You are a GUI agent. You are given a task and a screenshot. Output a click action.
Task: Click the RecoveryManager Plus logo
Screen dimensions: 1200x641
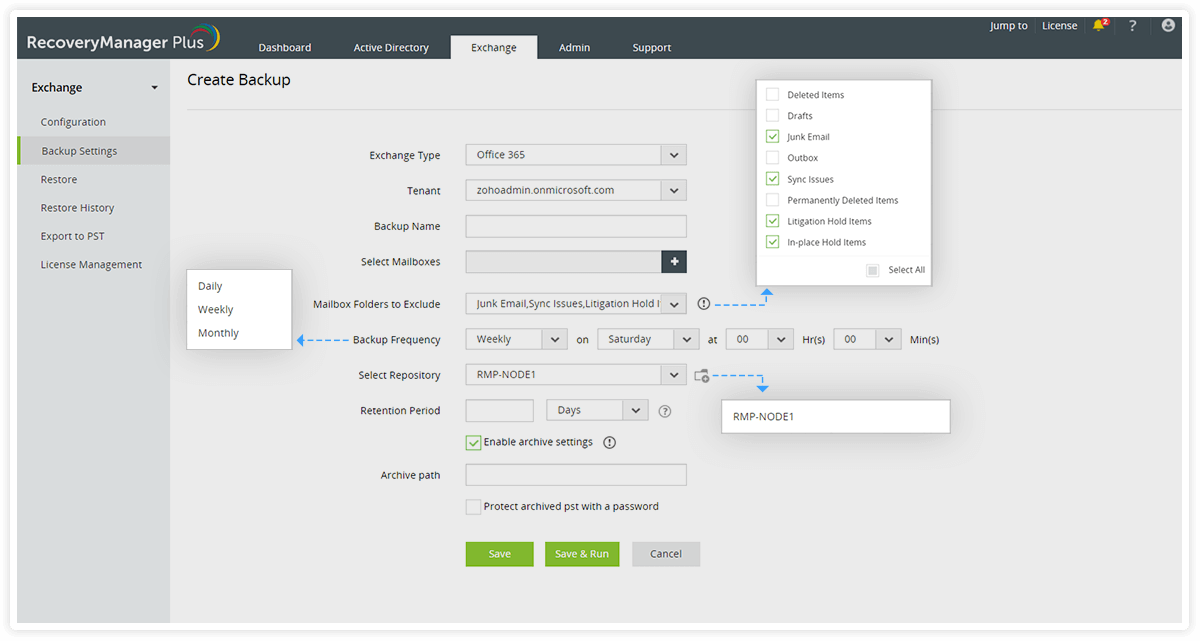[122, 40]
